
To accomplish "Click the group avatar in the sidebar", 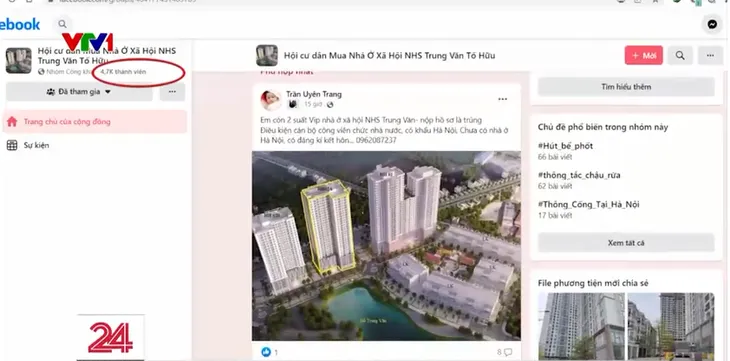I will pos(19,60).
